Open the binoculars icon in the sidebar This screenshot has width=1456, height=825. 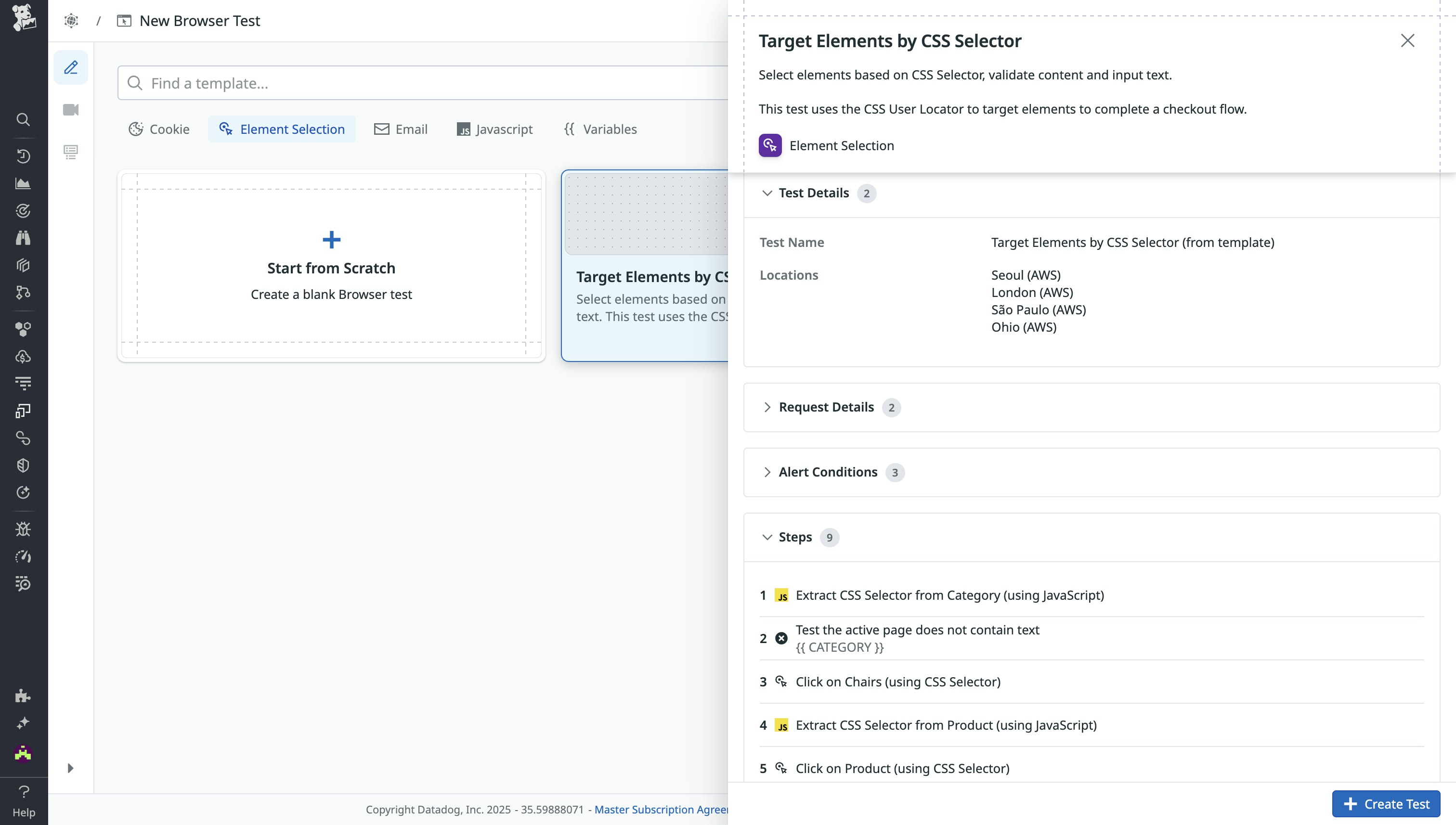pyautogui.click(x=23, y=238)
